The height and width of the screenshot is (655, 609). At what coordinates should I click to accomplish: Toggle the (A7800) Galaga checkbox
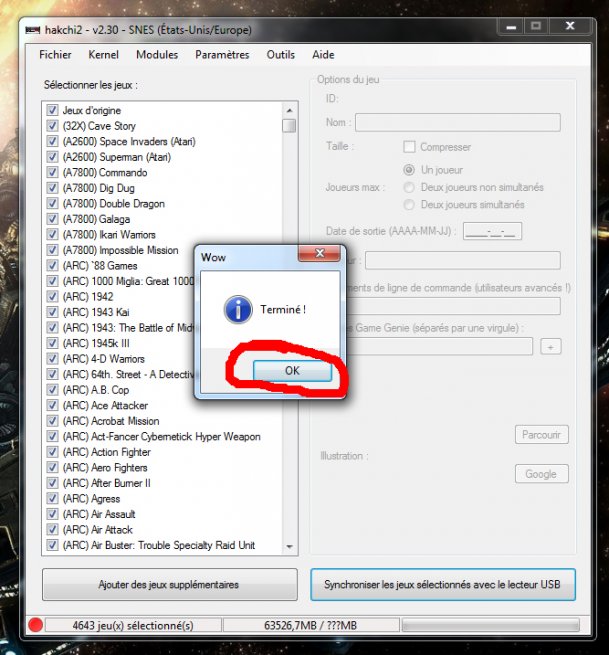(x=53, y=219)
